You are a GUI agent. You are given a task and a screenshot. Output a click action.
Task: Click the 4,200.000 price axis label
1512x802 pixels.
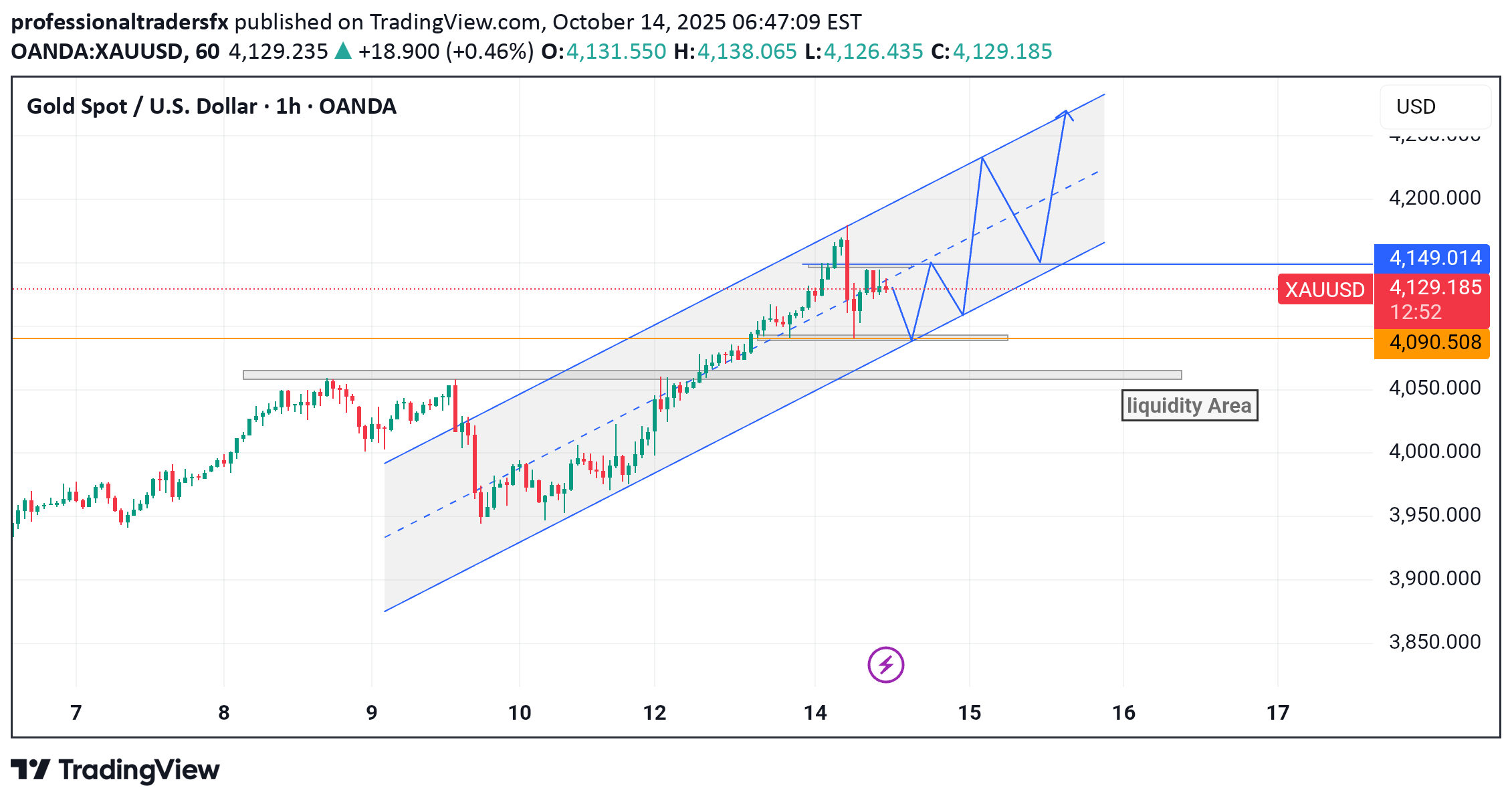click(x=1434, y=198)
